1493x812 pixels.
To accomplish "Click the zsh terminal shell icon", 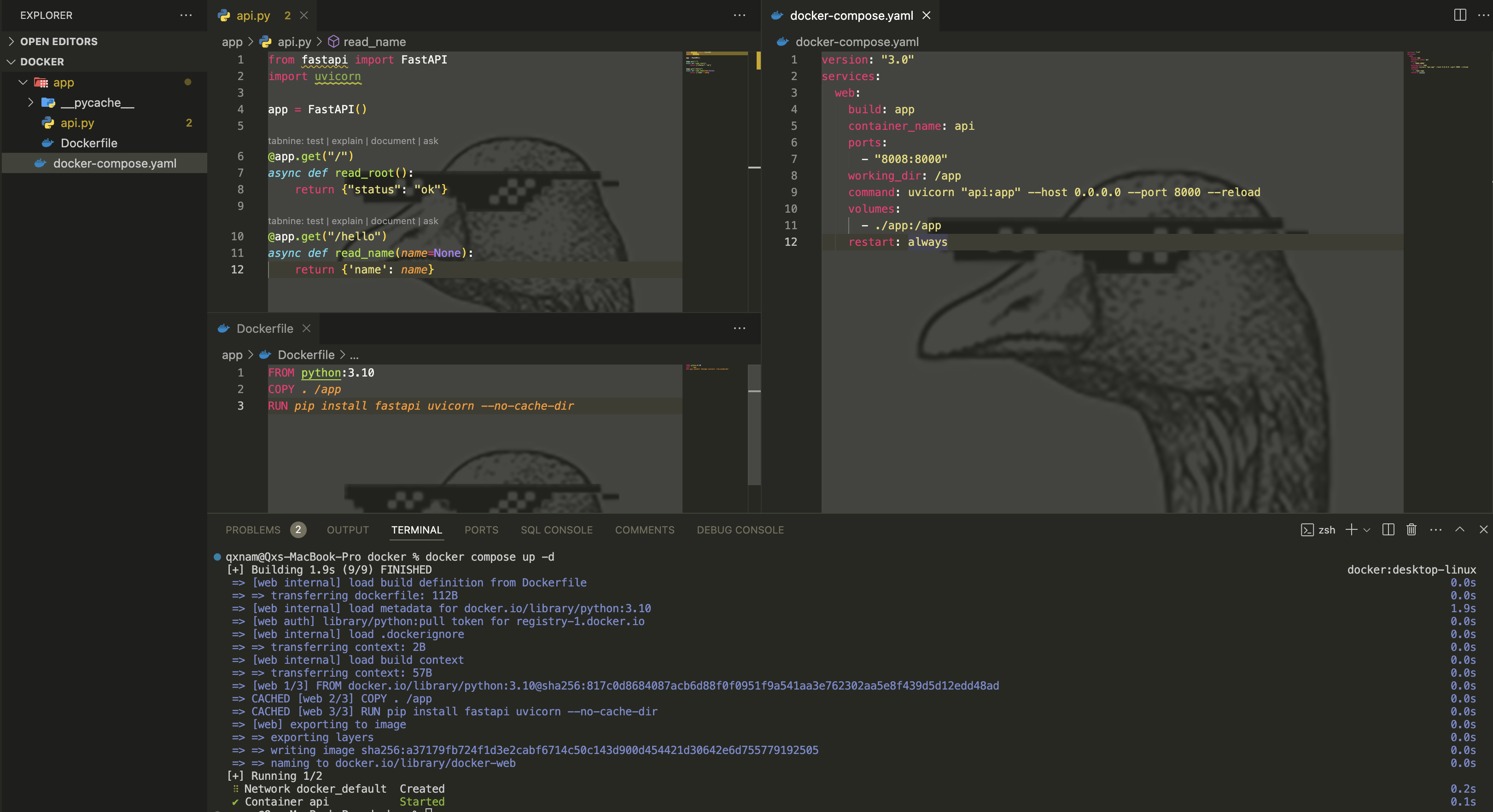I will (1307, 530).
